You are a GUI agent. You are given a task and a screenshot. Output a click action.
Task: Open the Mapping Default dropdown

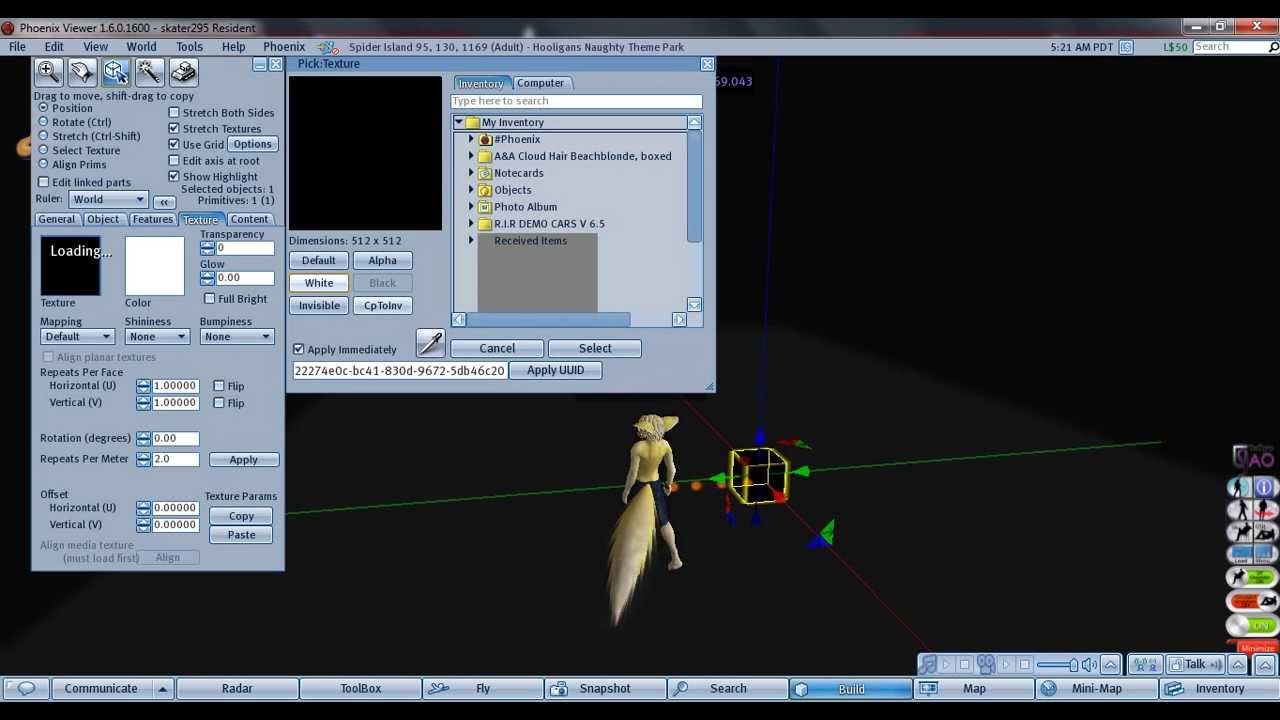pyautogui.click(x=77, y=337)
